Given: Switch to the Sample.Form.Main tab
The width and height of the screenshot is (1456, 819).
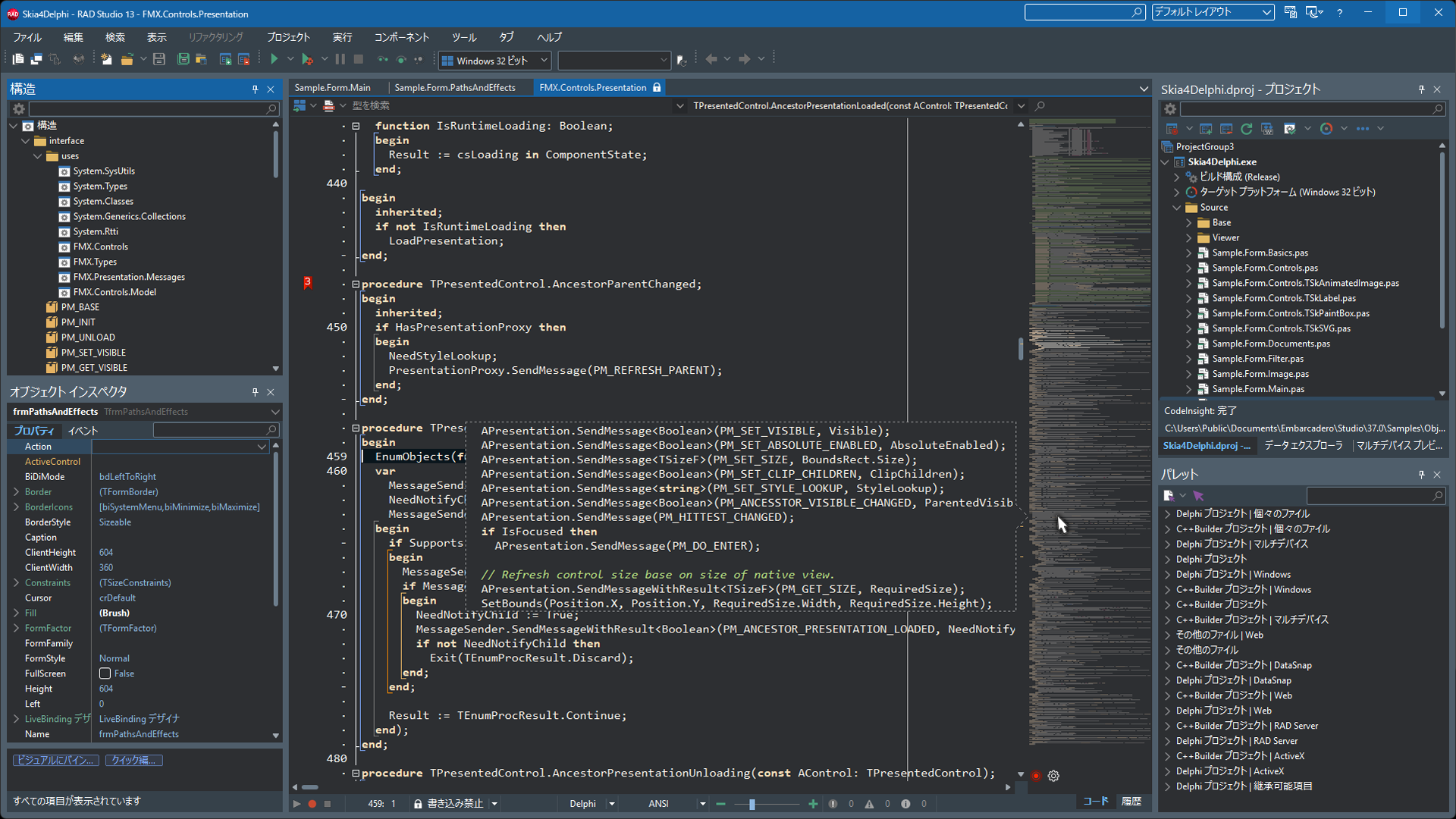Looking at the screenshot, I should click(x=332, y=88).
